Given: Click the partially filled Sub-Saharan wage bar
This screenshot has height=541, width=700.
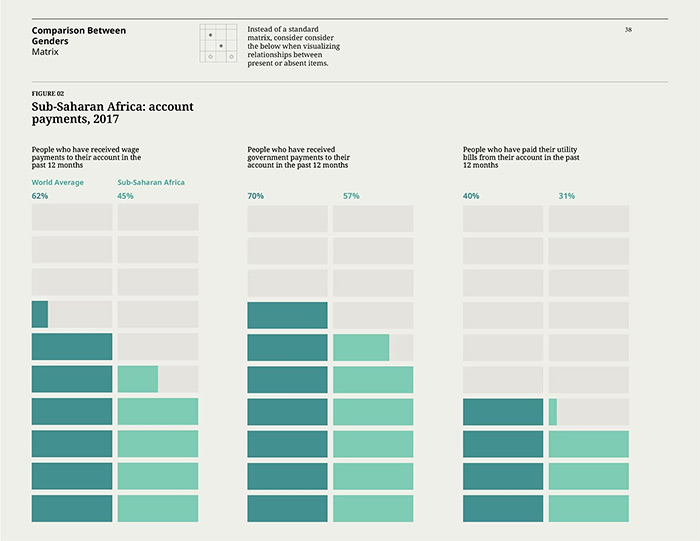Looking at the screenshot, I should [158, 379].
